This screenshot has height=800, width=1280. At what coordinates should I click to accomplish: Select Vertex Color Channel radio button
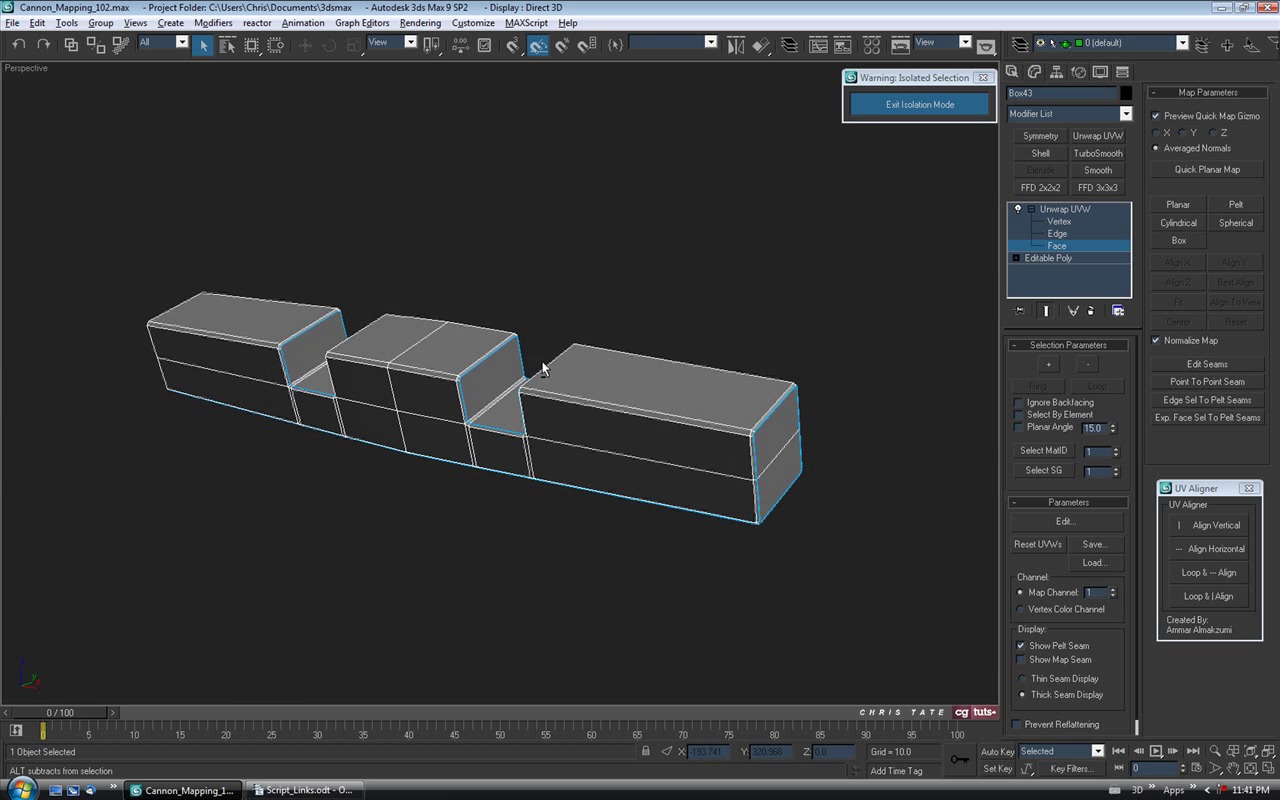1021,609
